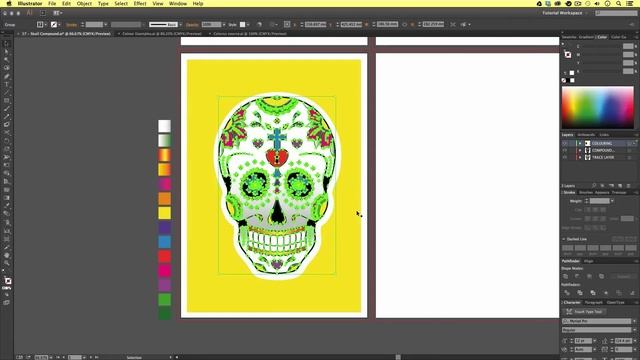
Task: Hide the COLOURING layer with its eye icon
Action: (565, 144)
